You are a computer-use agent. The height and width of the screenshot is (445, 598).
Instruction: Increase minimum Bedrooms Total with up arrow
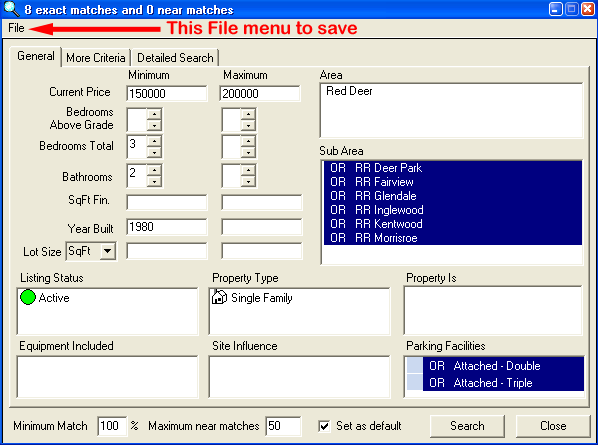pyautogui.click(x=154, y=141)
